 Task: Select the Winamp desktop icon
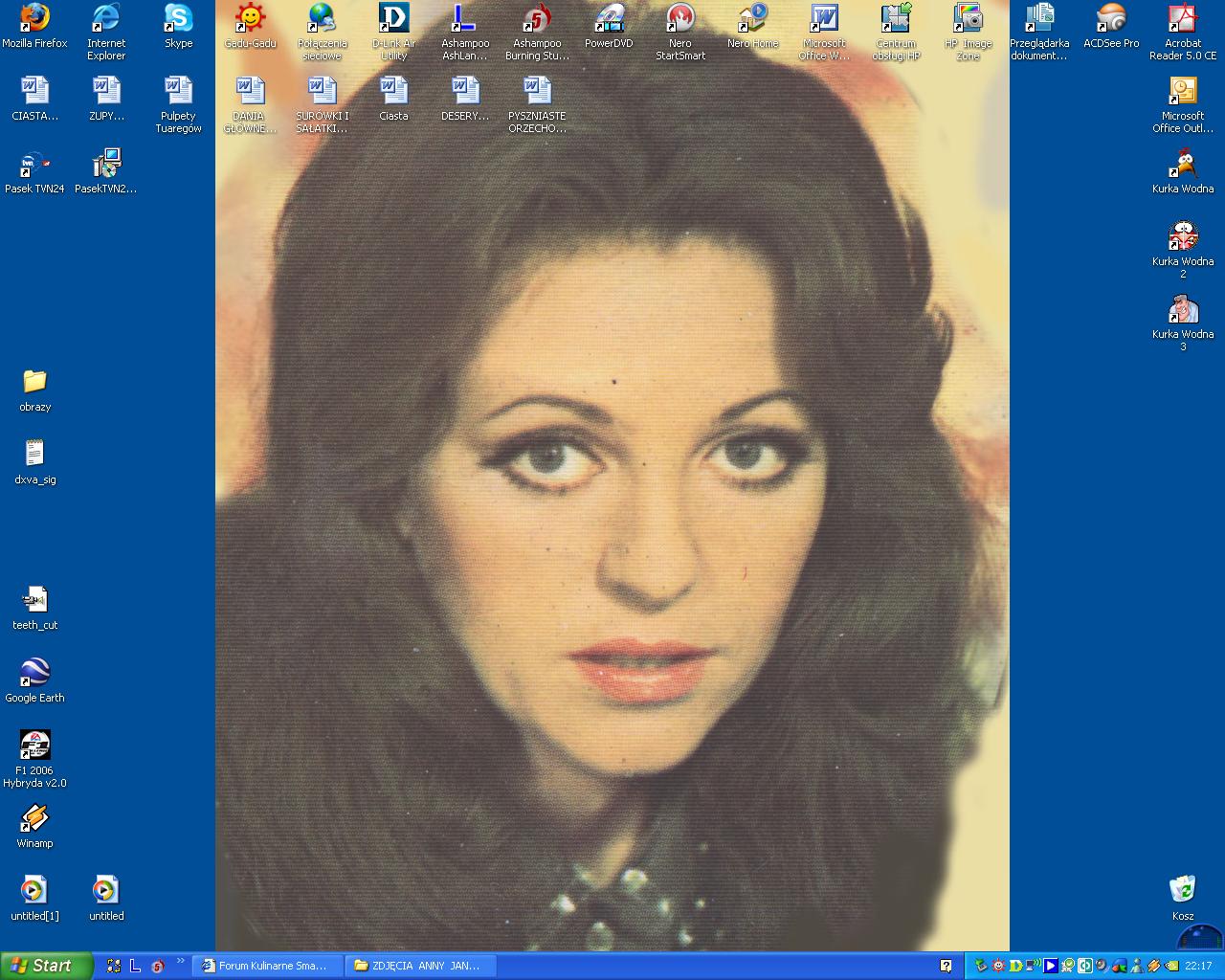point(34,818)
